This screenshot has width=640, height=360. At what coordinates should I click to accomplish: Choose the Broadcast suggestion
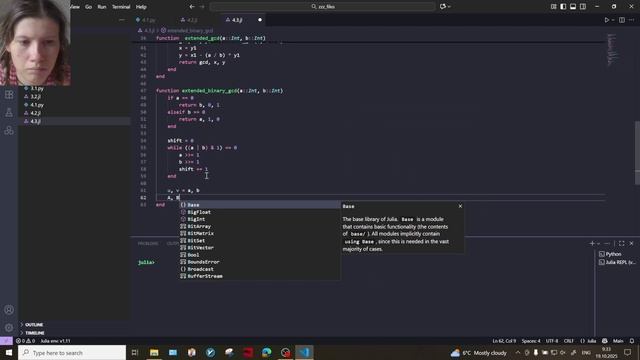coord(259,269)
